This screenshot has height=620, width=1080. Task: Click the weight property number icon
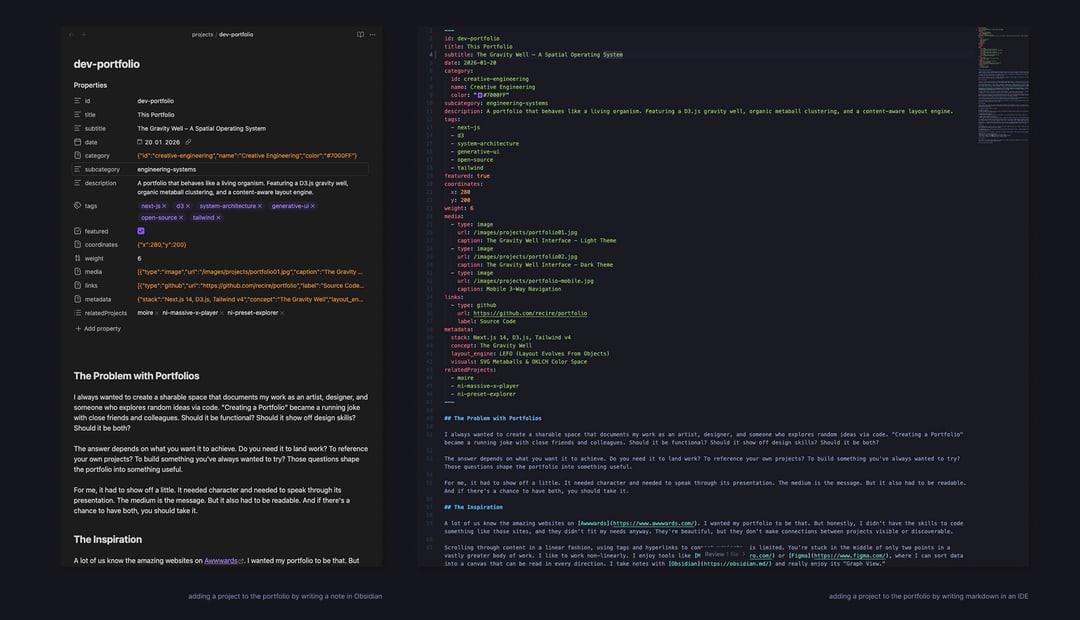[78, 258]
